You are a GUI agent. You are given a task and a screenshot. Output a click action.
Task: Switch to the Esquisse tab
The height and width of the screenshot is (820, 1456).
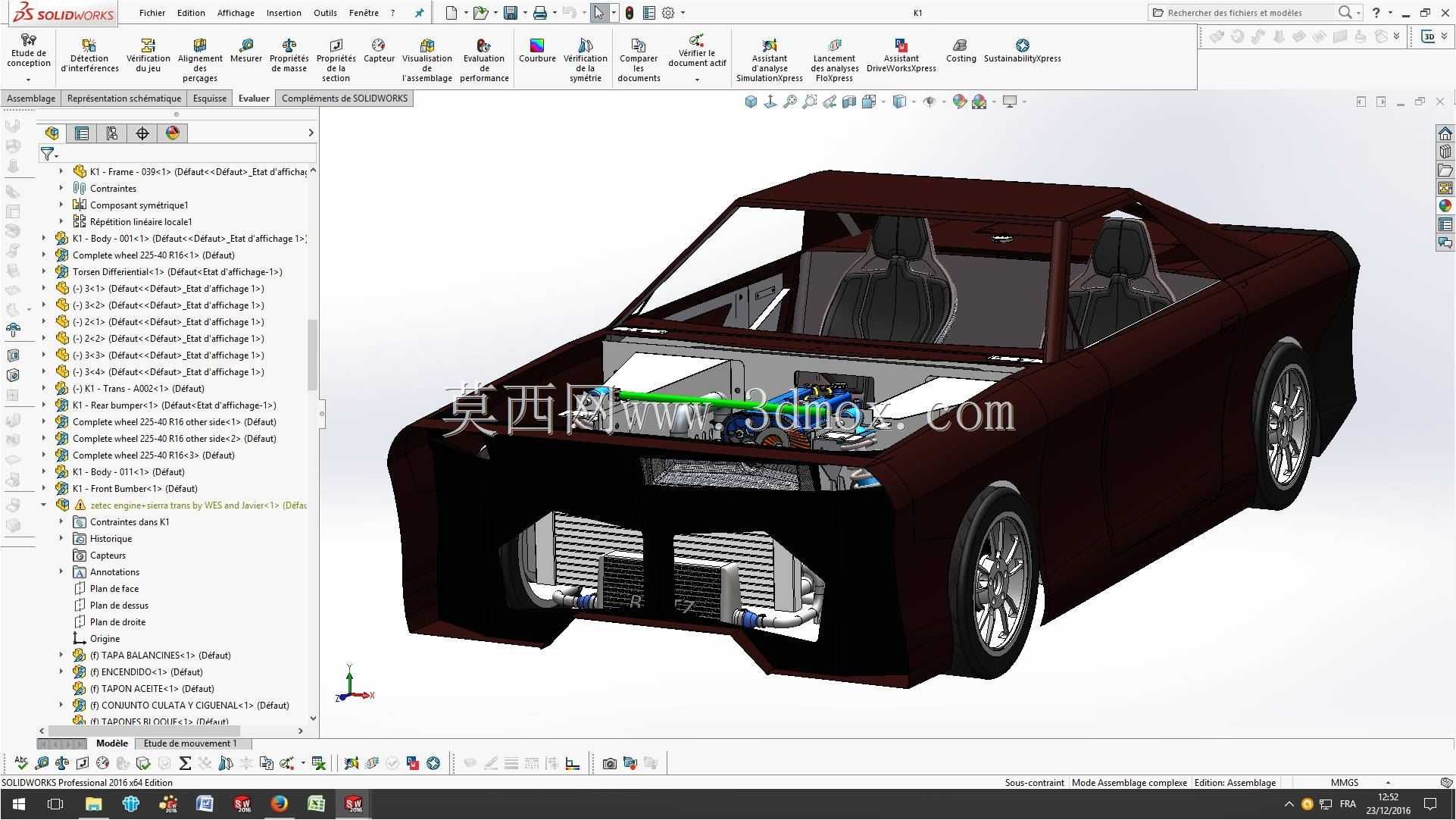click(210, 99)
